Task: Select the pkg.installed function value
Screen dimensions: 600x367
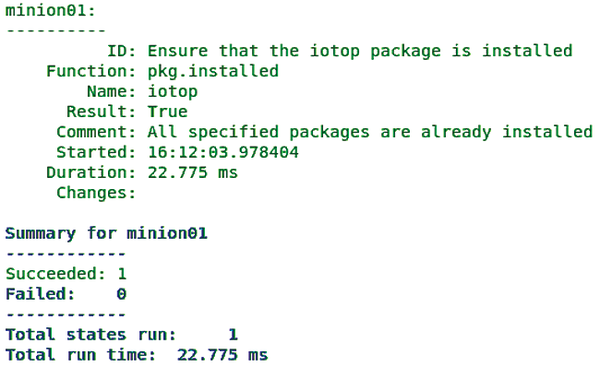Action: click(x=213, y=72)
